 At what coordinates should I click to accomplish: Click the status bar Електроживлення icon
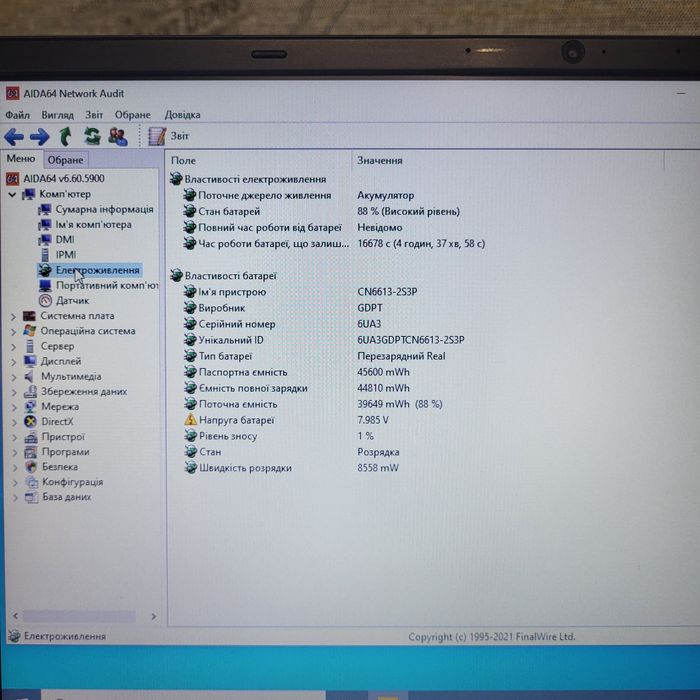click(14, 636)
